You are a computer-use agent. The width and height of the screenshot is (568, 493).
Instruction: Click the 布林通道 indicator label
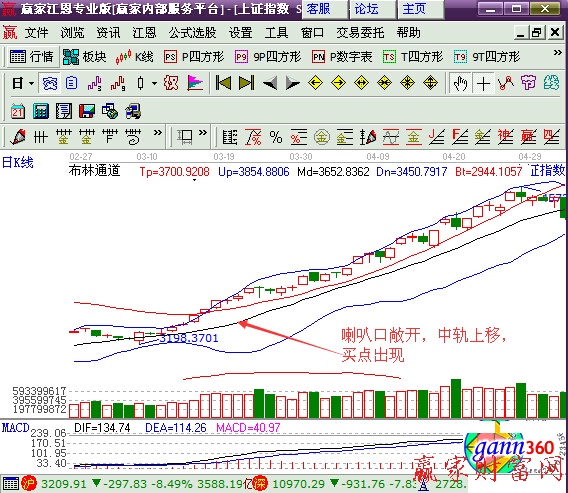95,170
